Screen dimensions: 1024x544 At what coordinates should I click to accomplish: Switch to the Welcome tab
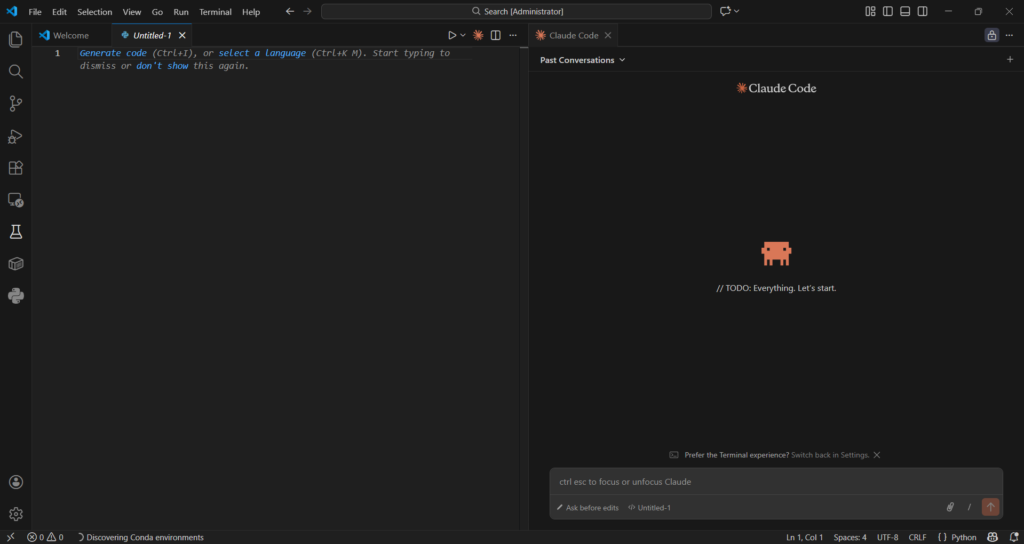71,35
